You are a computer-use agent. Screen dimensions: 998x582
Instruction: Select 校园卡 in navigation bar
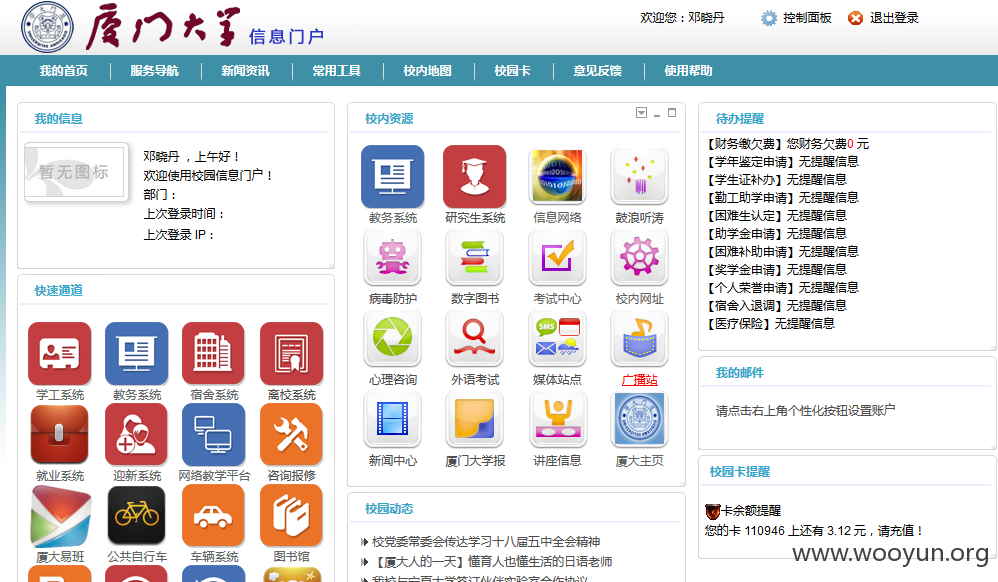click(512, 71)
